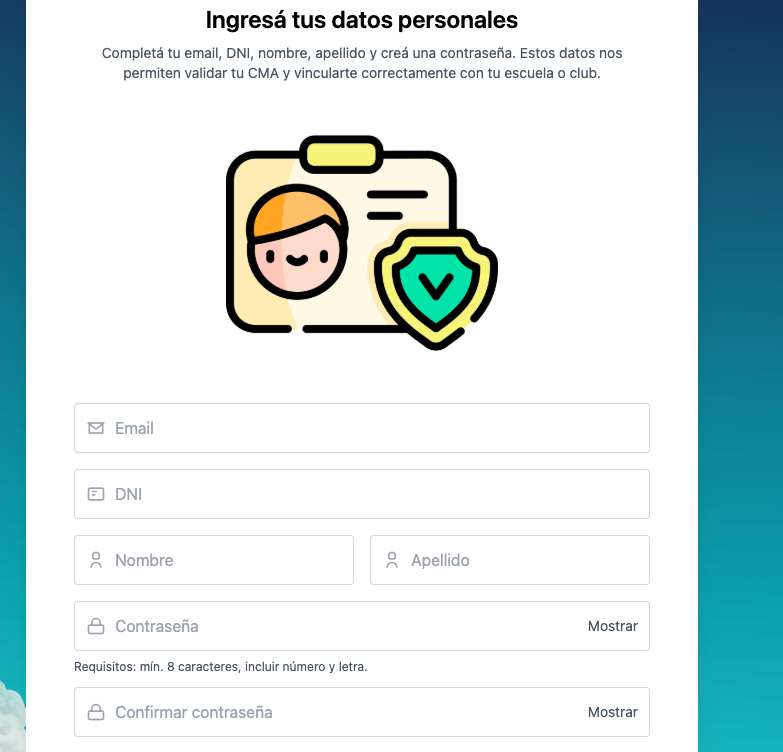This screenshot has width=783, height=752.
Task: Click the "Ingresá tus datos personales" heading
Action: pos(362,20)
